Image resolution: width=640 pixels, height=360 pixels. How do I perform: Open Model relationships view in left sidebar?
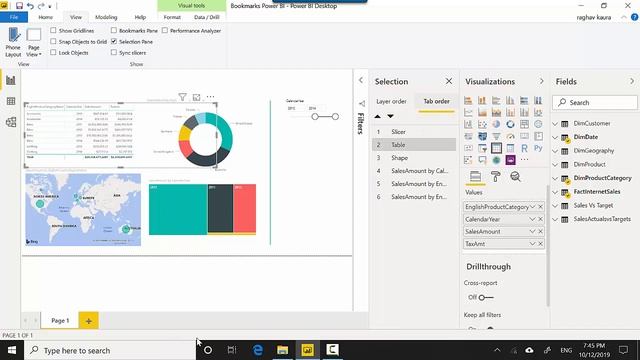click(x=11, y=122)
